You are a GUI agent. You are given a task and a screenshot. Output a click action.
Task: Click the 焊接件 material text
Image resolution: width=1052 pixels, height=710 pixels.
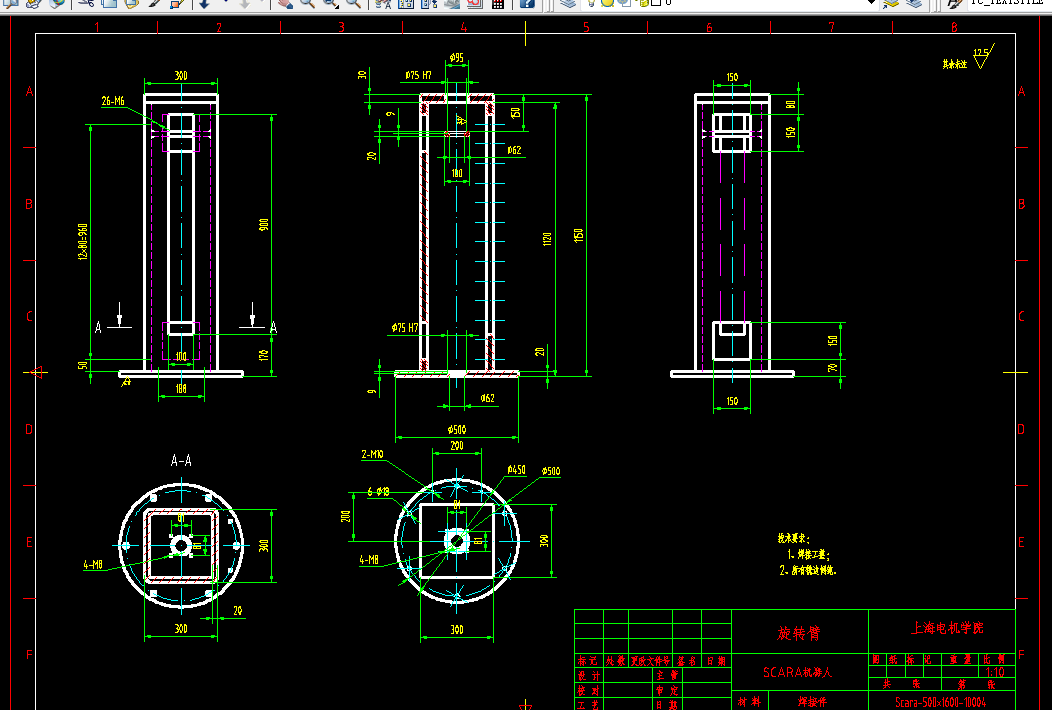[x=812, y=702]
